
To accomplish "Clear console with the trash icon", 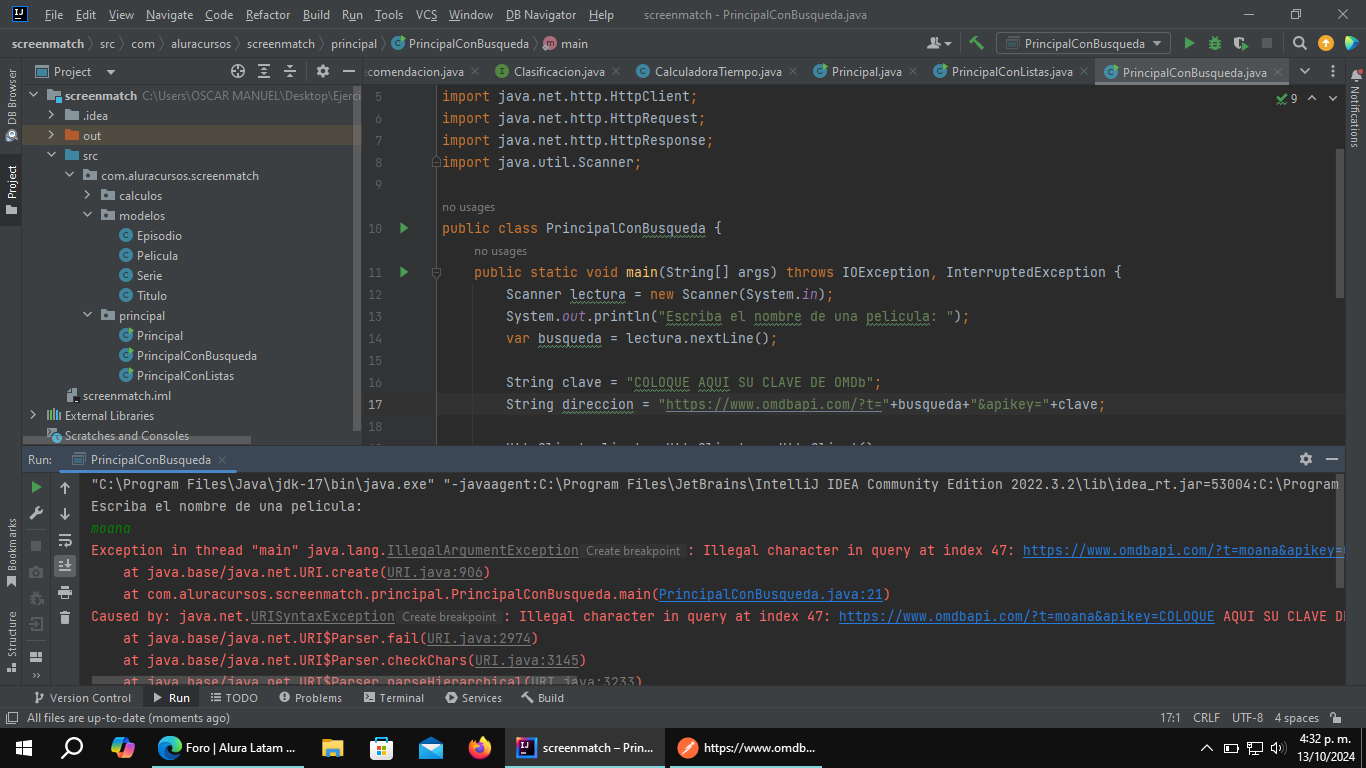I will (65, 618).
